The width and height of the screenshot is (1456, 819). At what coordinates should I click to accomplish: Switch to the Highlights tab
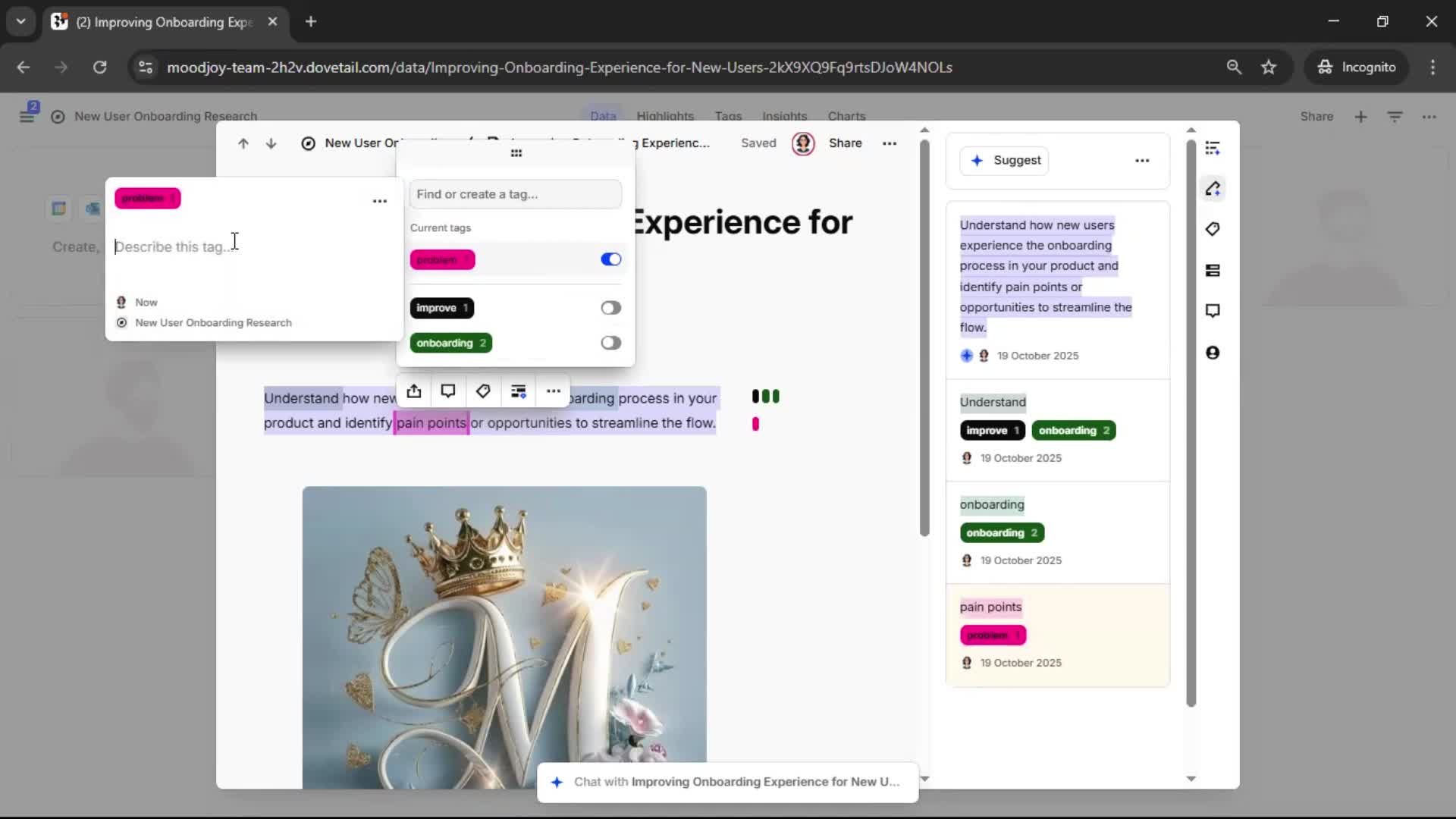click(665, 116)
